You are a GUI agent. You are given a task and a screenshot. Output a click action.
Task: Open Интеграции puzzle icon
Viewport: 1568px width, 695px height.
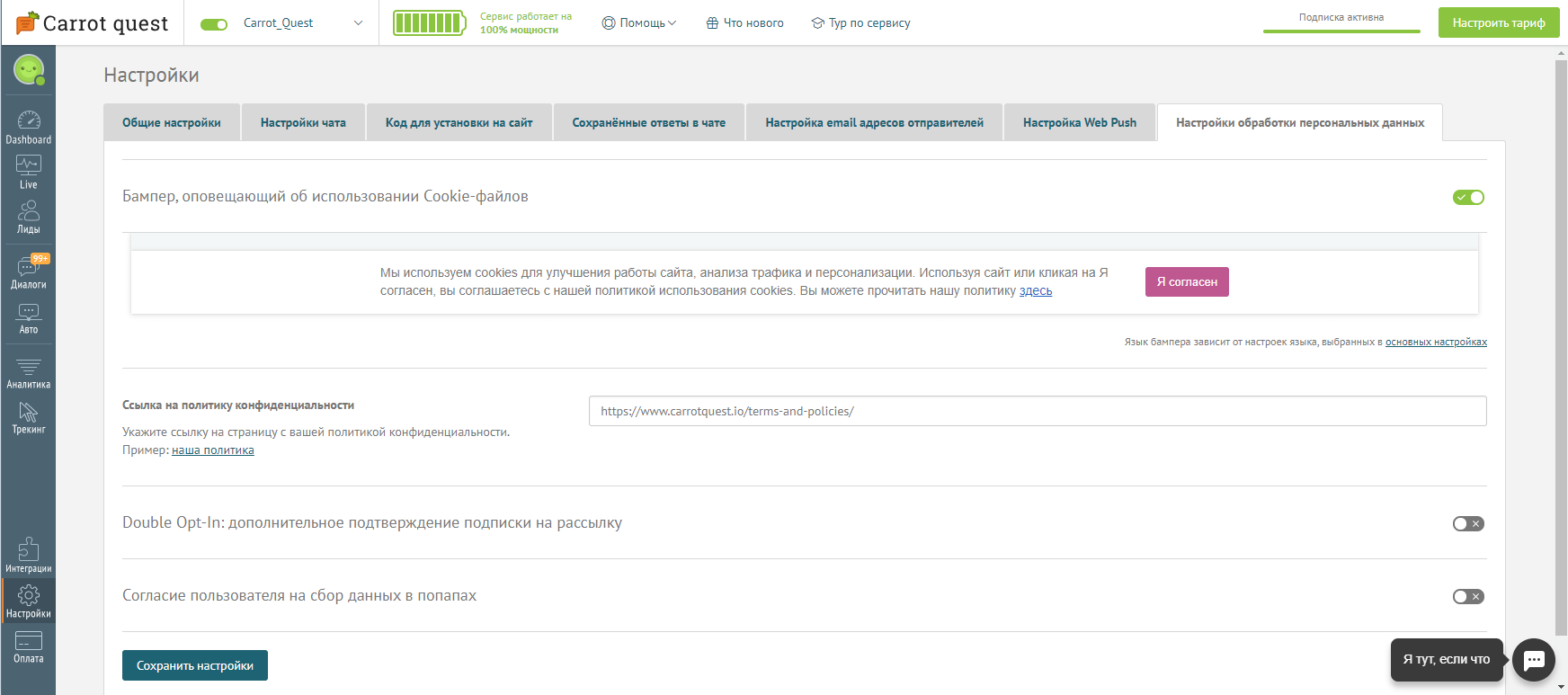[x=29, y=555]
